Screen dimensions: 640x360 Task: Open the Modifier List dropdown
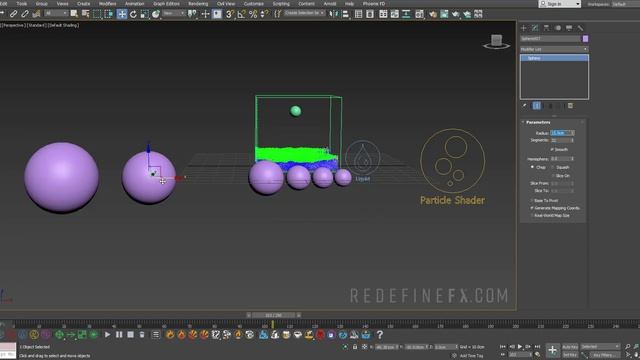(554, 49)
